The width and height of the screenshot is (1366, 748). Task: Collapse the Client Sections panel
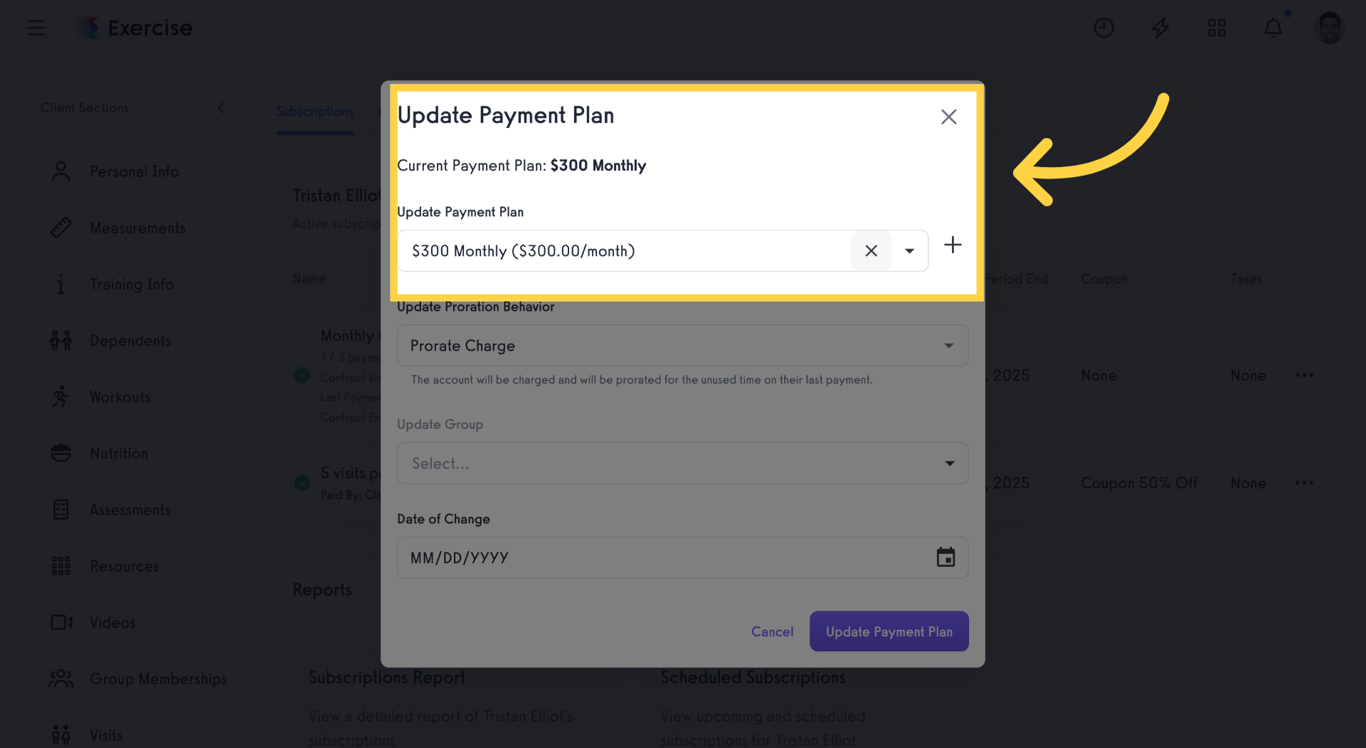pyautogui.click(x=221, y=108)
